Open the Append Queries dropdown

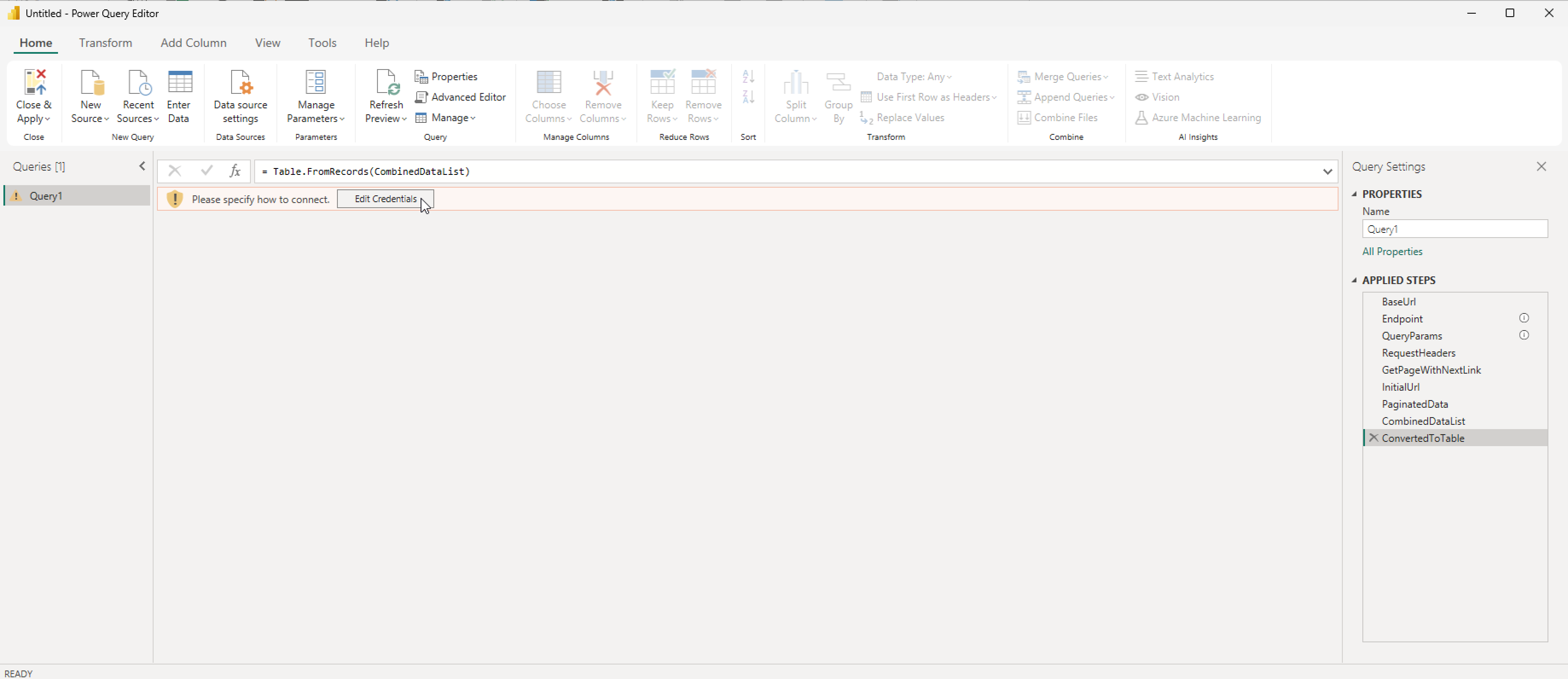click(1066, 97)
